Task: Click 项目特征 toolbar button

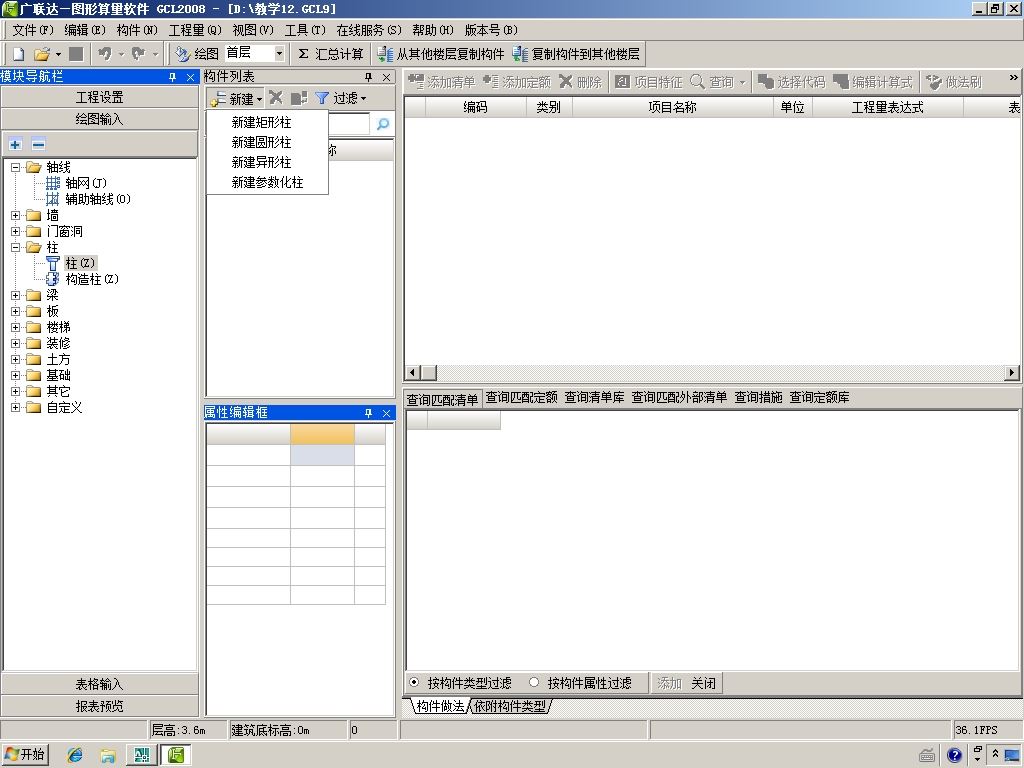Action: [x=648, y=82]
